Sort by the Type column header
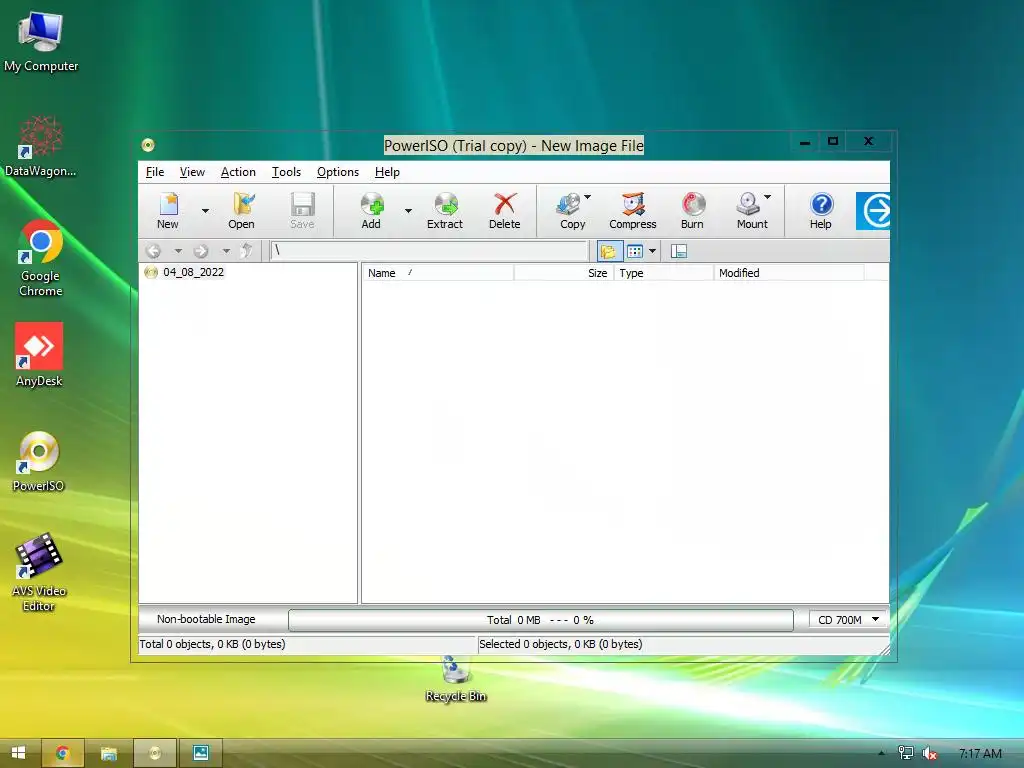Viewport: 1024px width, 768px height. [x=664, y=273]
